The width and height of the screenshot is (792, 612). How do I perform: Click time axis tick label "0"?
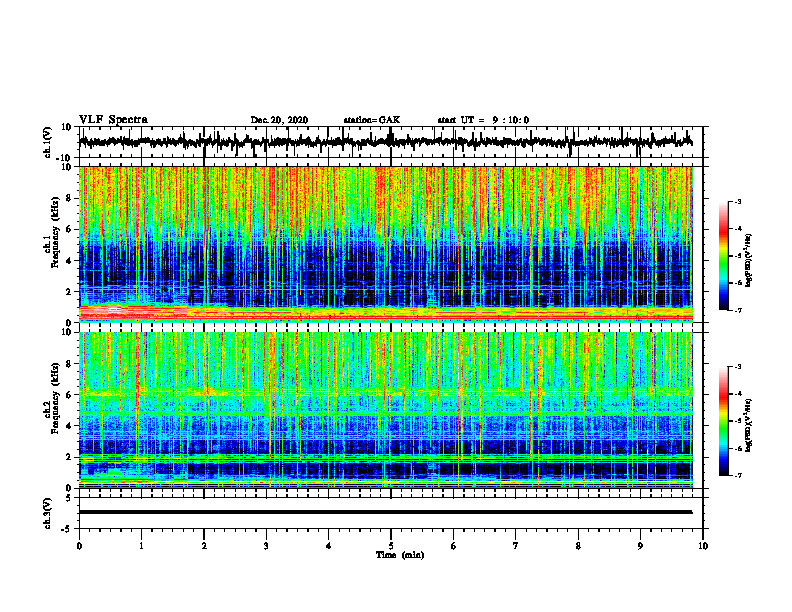pos(79,546)
